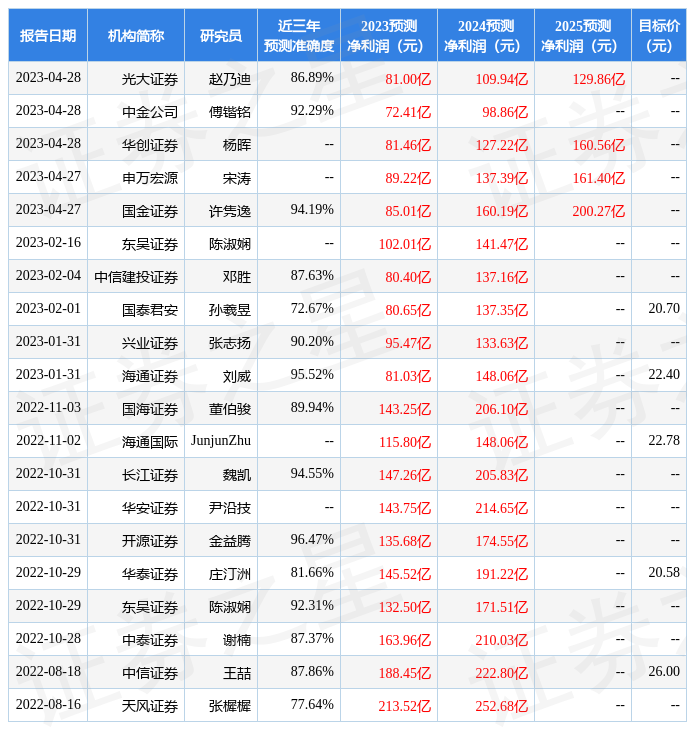
Task: Click researcher name 孙羲昱
Action: (x=229, y=310)
